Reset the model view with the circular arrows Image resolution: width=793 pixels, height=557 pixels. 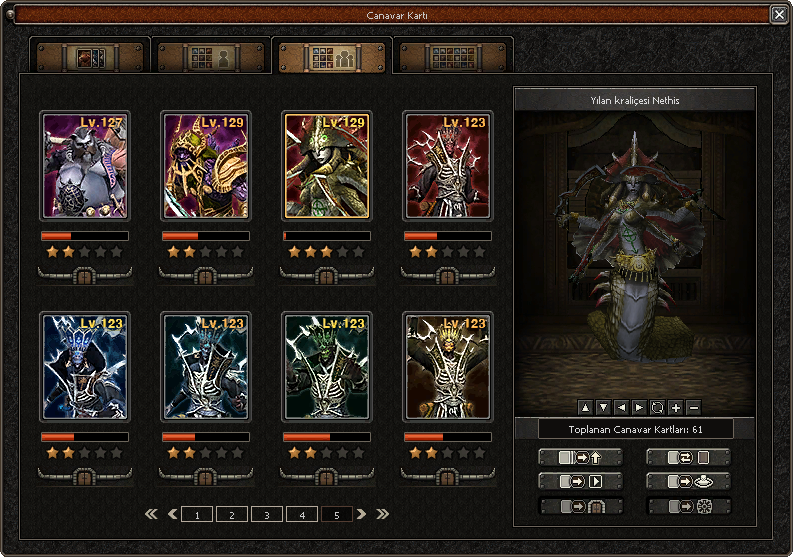[657, 407]
